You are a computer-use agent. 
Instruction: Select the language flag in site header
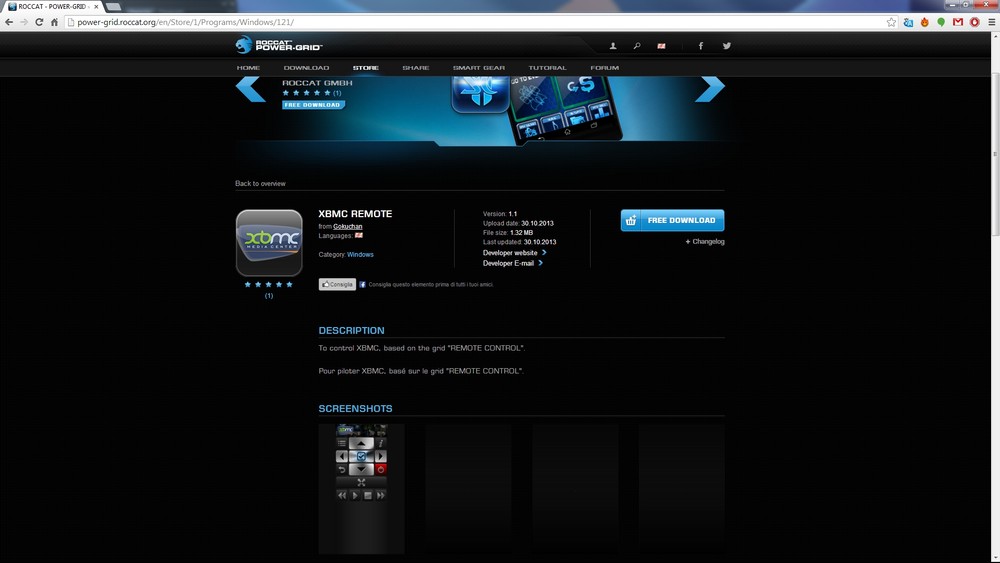point(661,46)
